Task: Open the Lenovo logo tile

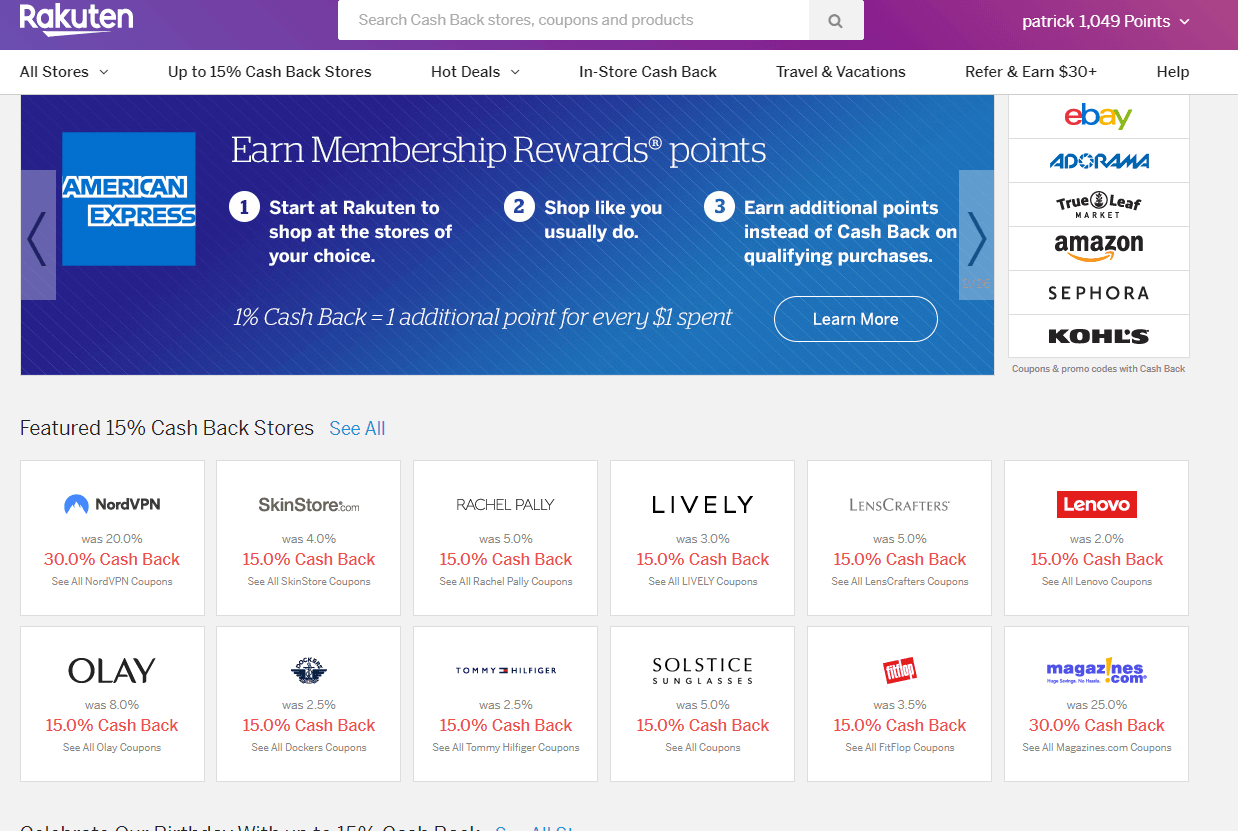Action: pos(1096,505)
